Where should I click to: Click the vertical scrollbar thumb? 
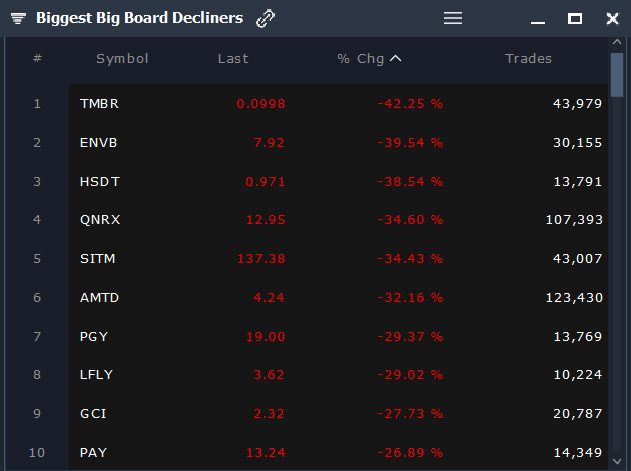(617, 75)
